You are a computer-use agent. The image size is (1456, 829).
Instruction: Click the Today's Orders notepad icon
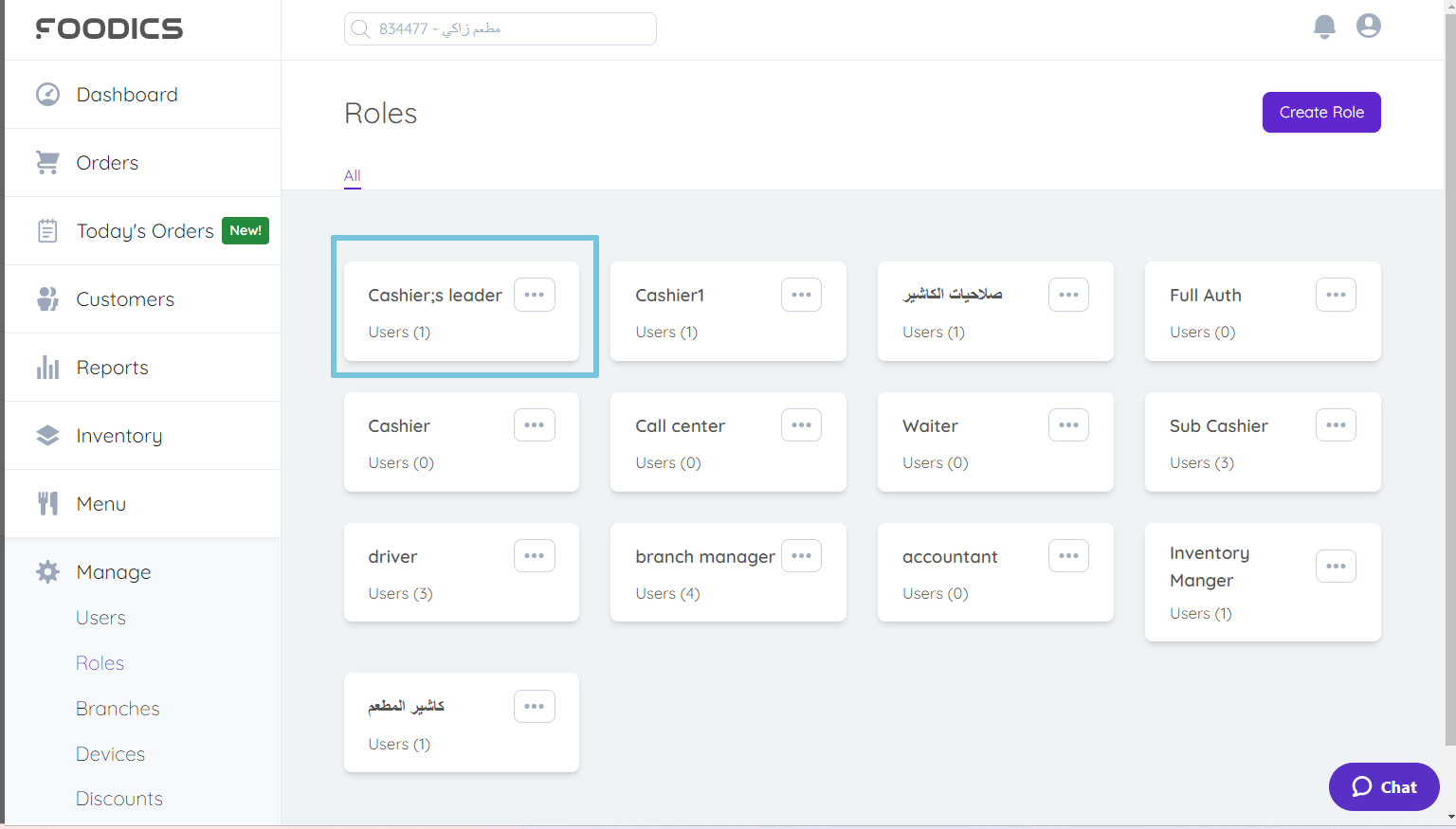[47, 230]
